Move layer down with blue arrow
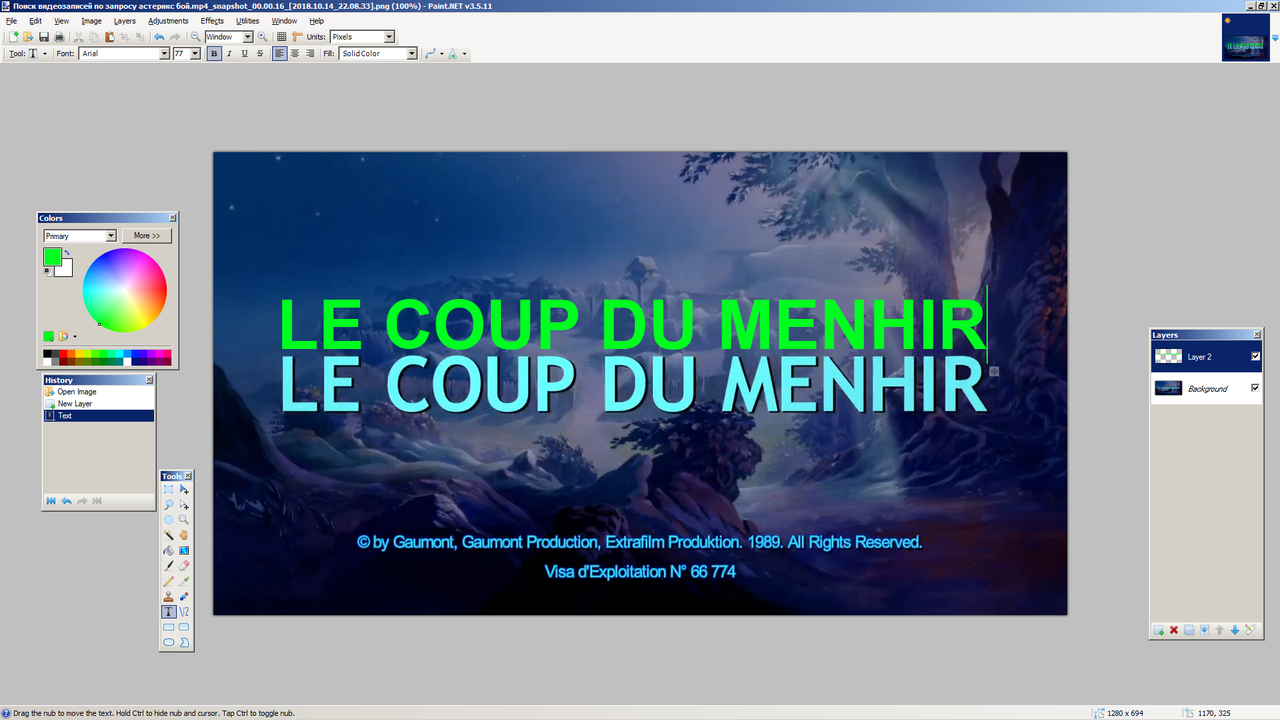Viewport: 1280px width, 720px height. [1235, 630]
